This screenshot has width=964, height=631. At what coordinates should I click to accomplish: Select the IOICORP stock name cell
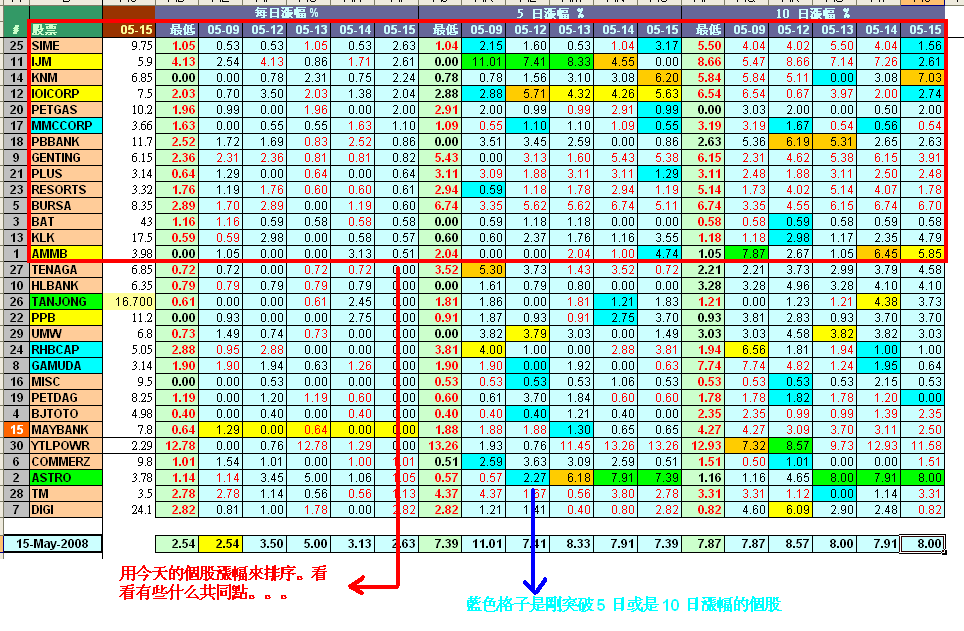point(65,94)
